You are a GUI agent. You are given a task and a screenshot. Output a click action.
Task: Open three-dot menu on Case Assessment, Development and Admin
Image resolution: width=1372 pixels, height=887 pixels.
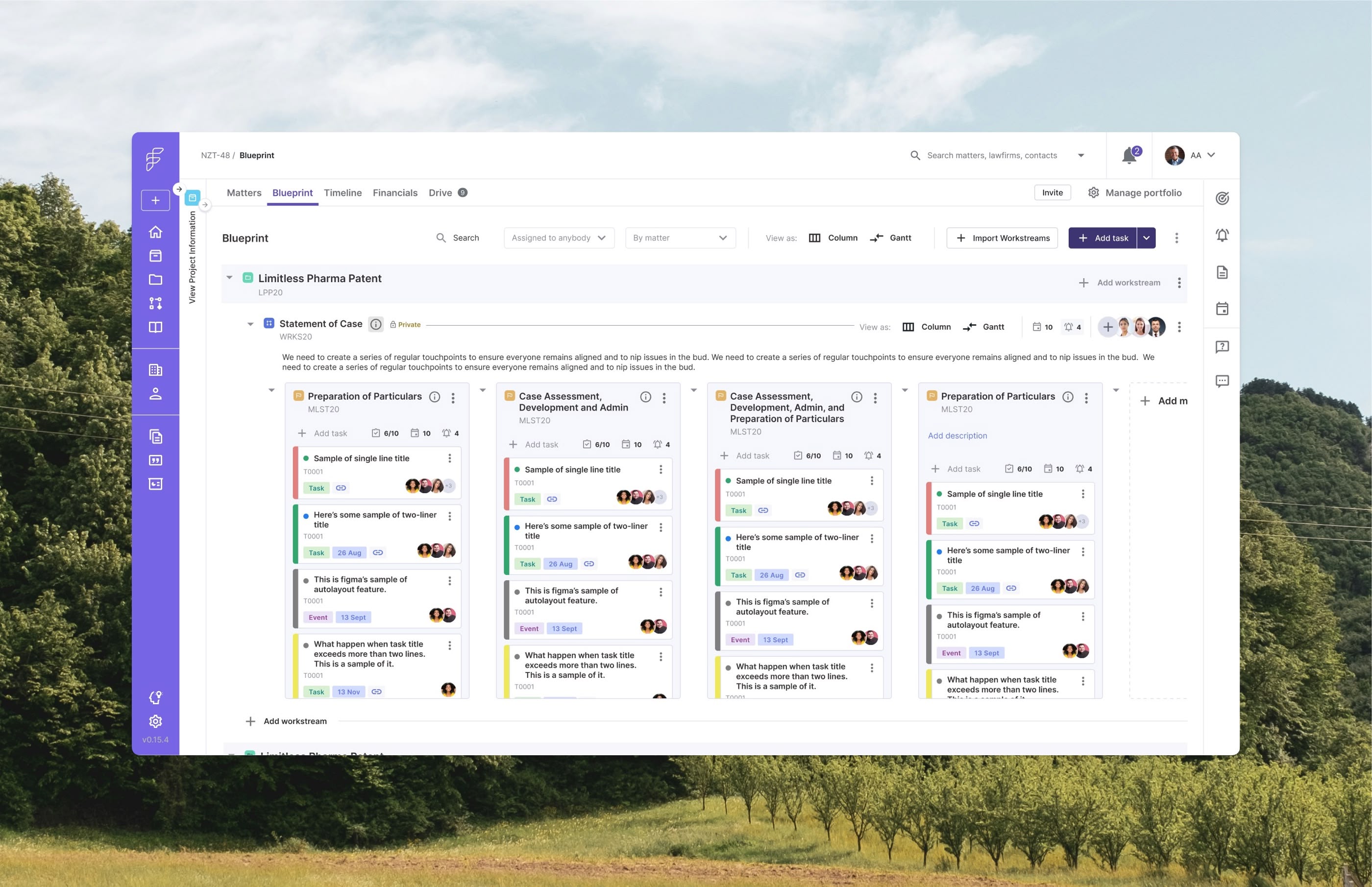pyautogui.click(x=664, y=397)
